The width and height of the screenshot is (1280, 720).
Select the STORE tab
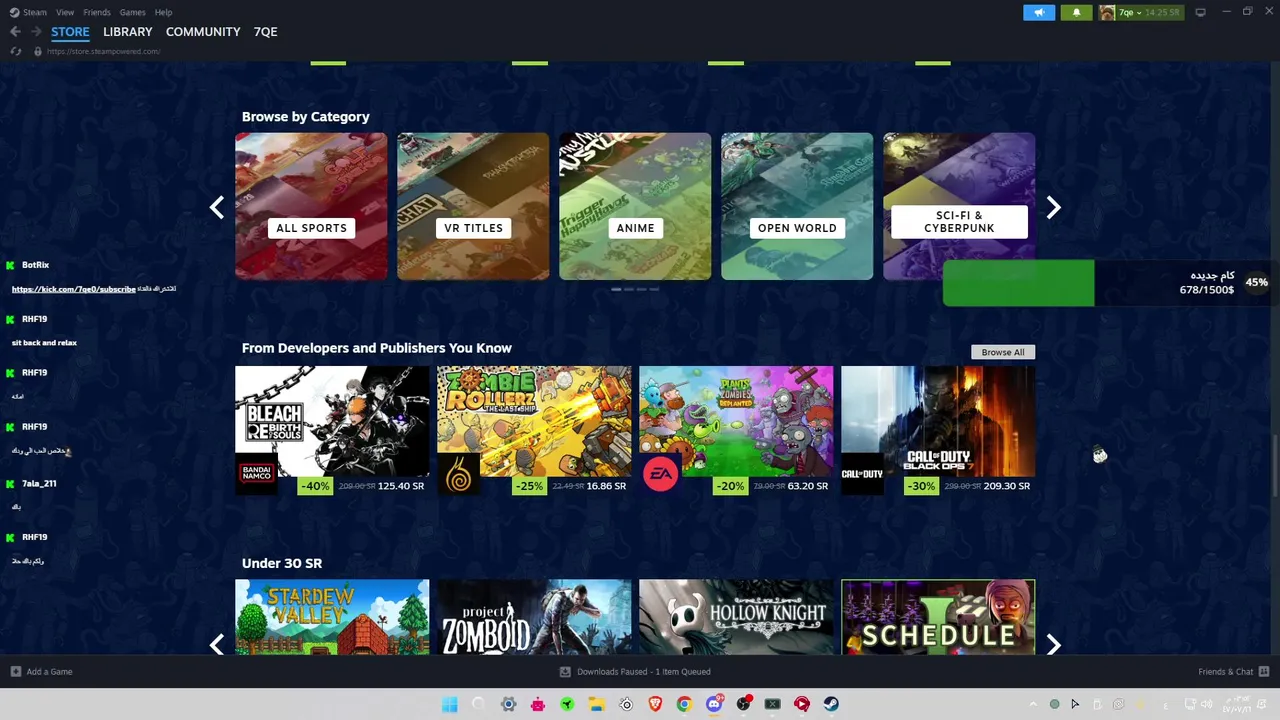(x=70, y=32)
